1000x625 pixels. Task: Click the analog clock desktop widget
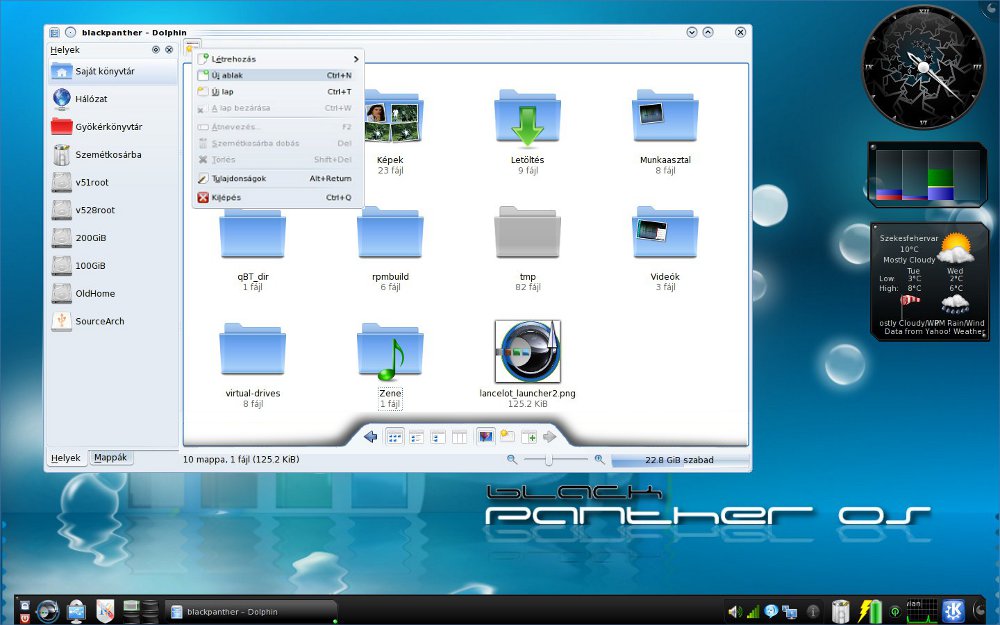pyautogui.click(x=923, y=66)
